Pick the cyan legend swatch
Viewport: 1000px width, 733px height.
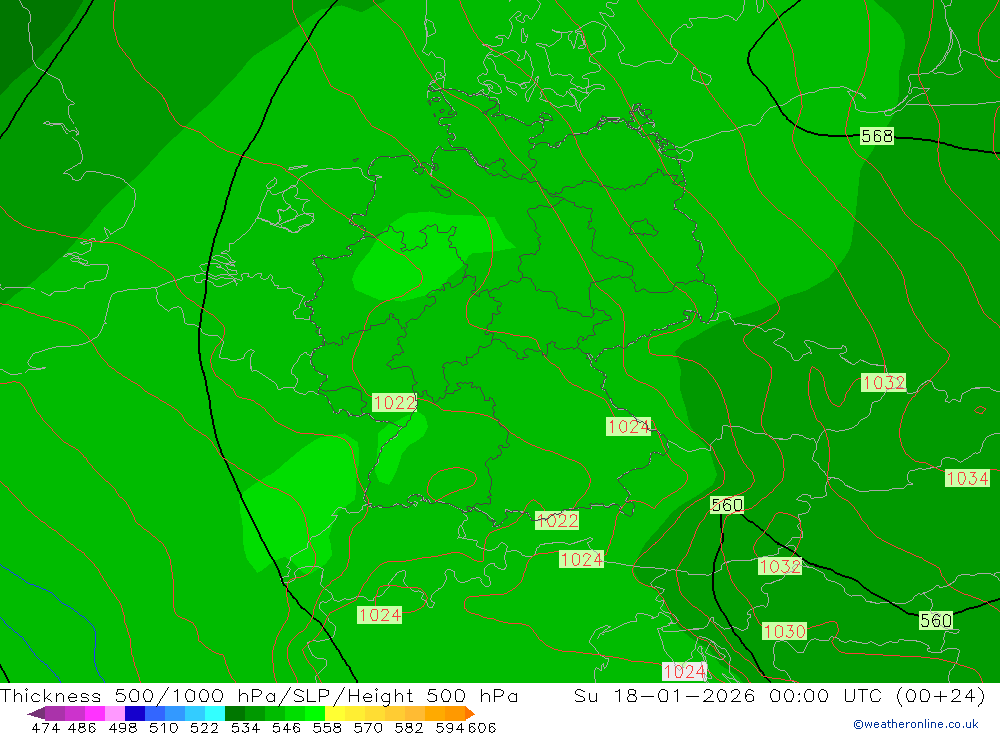point(215,713)
